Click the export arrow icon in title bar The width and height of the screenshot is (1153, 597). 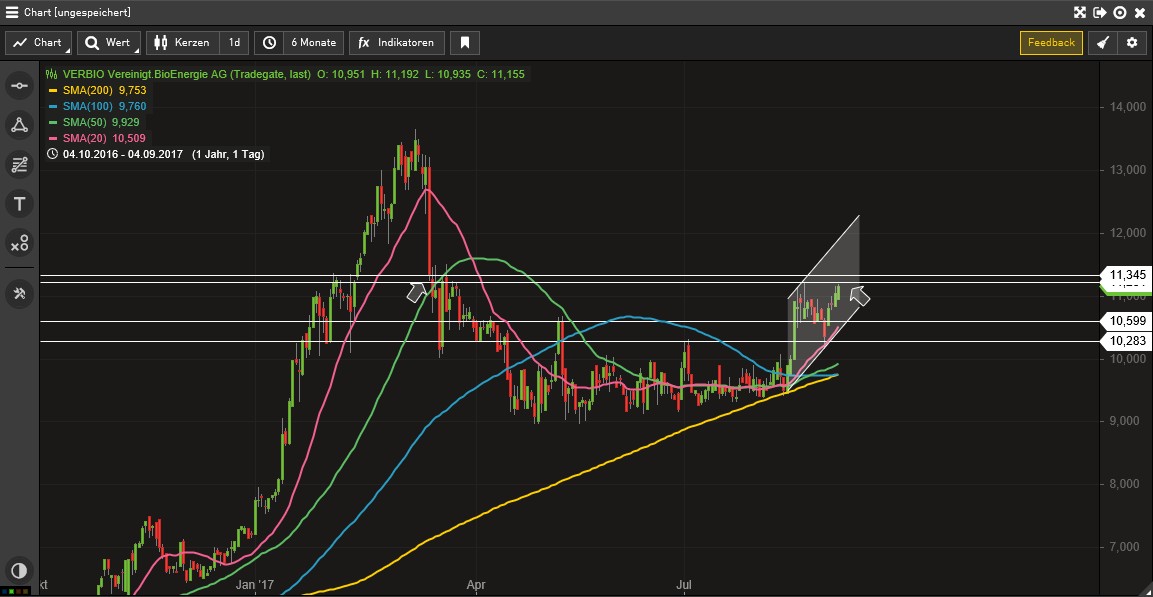[x=1100, y=12]
